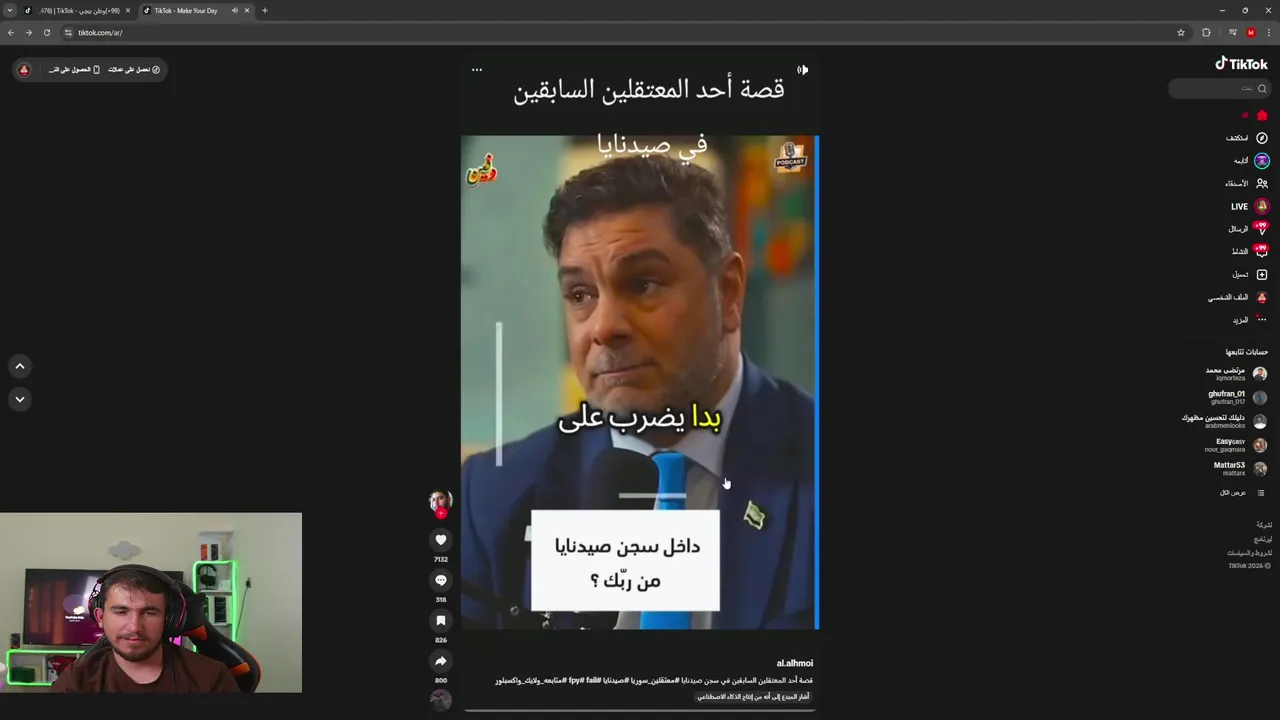Close the TikTok - Make Your Day tab
Viewport: 1280px width, 720px height.
coord(247,11)
